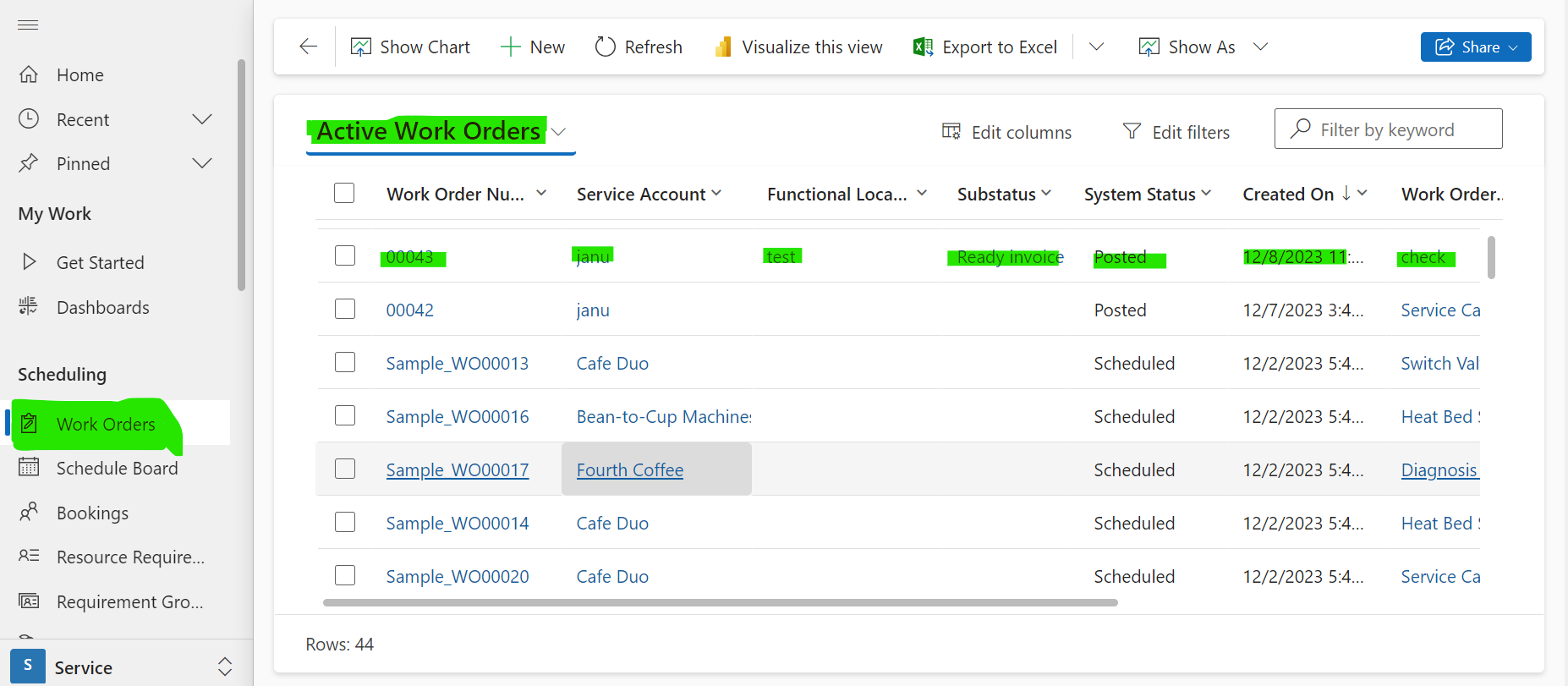This screenshot has height=686, width=1568.
Task: Open Show As dropdown chevron
Action: [1260, 47]
